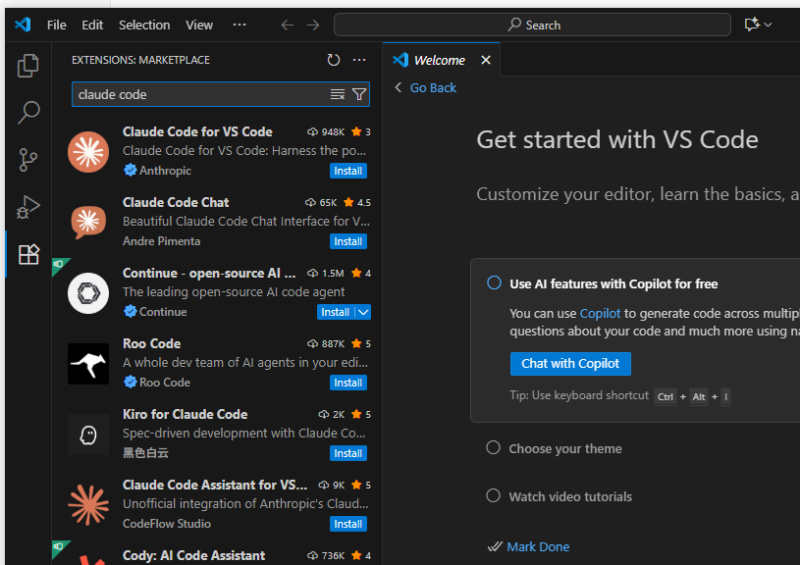Open the Selection menu

pyautogui.click(x=144, y=25)
